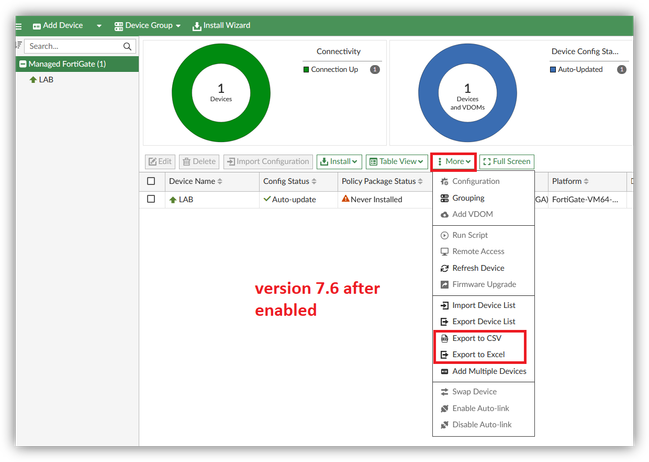Open the Install dropdown

[x=339, y=161]
